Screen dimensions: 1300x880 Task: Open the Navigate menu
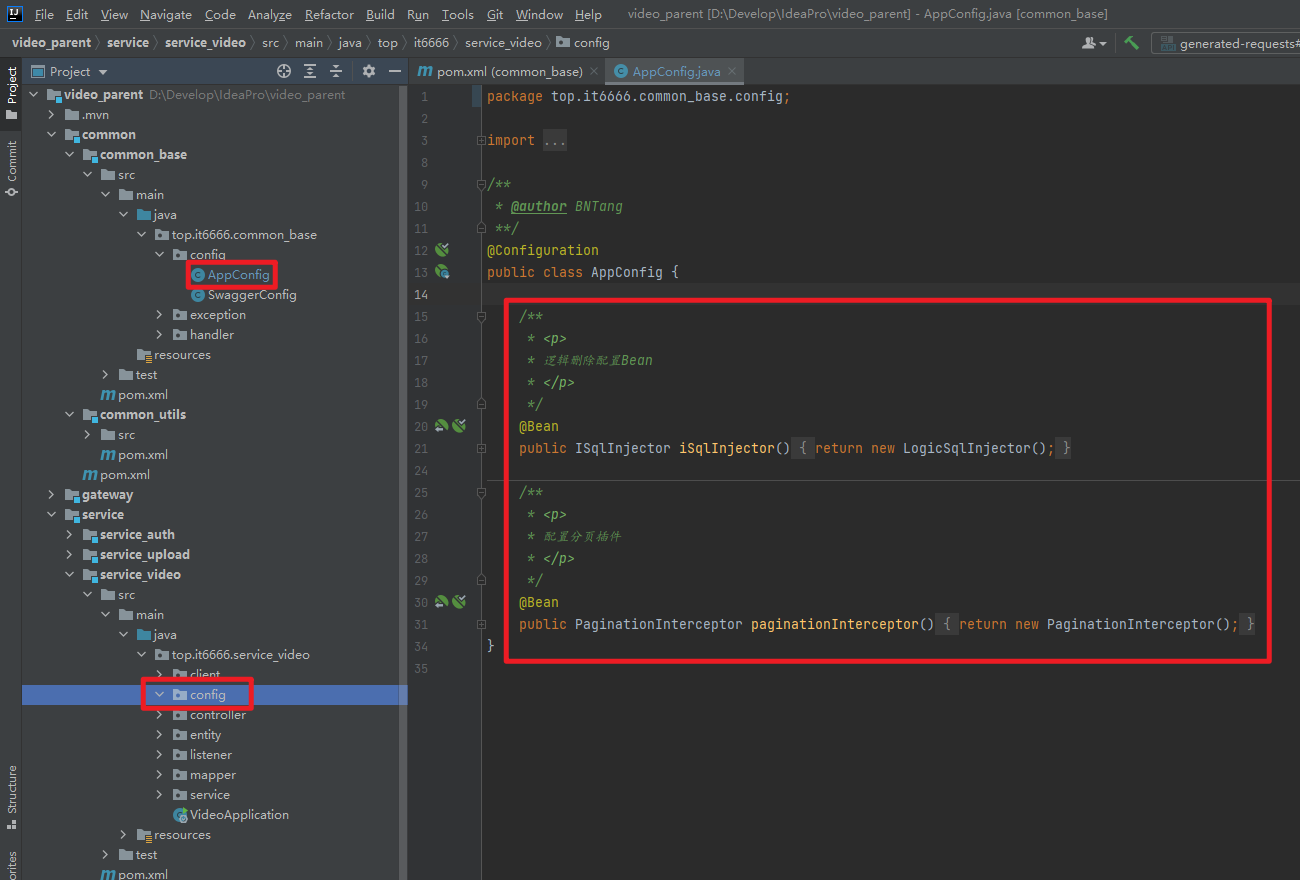(166, 14)
